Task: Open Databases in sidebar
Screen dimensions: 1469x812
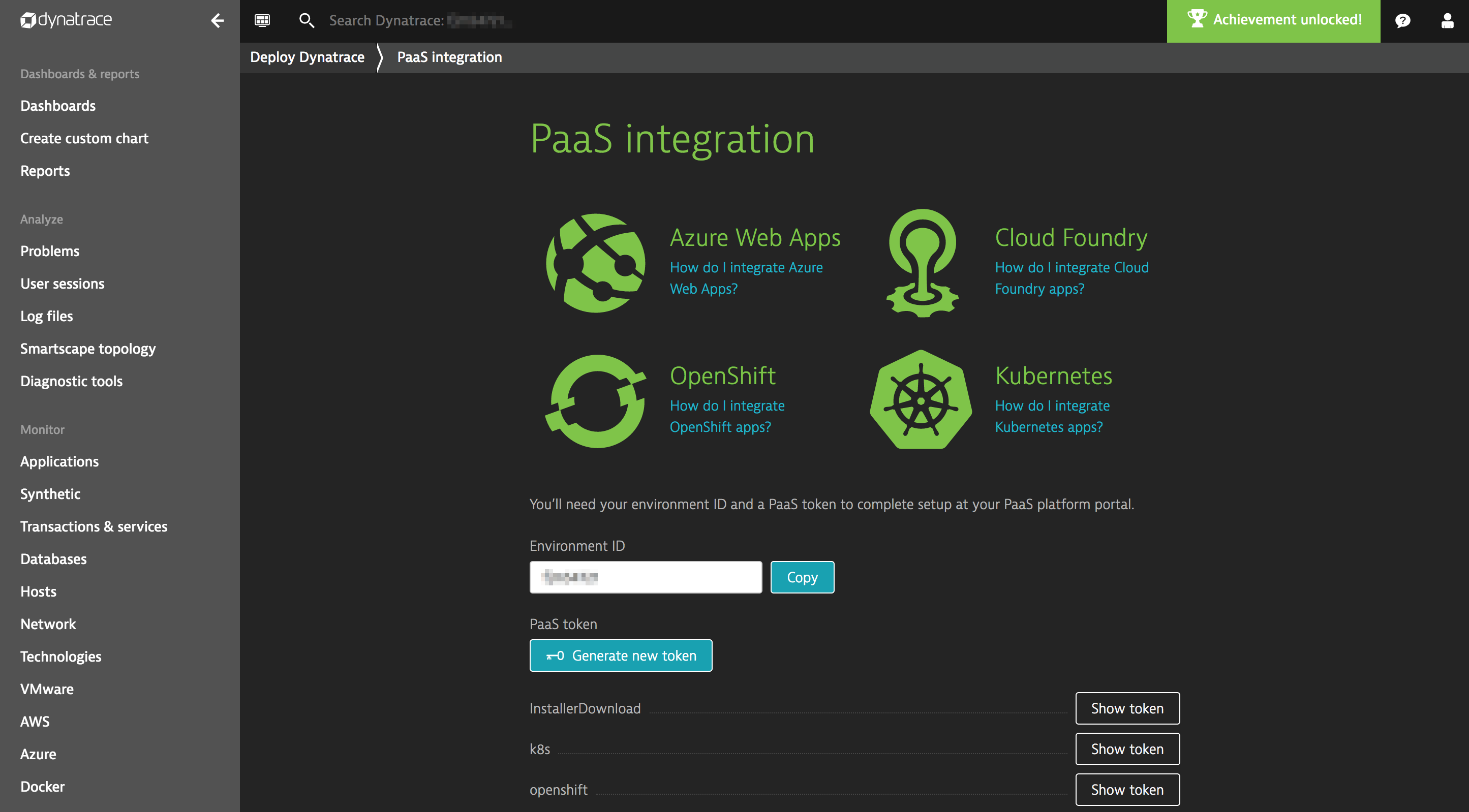Action: coord(53,559)
